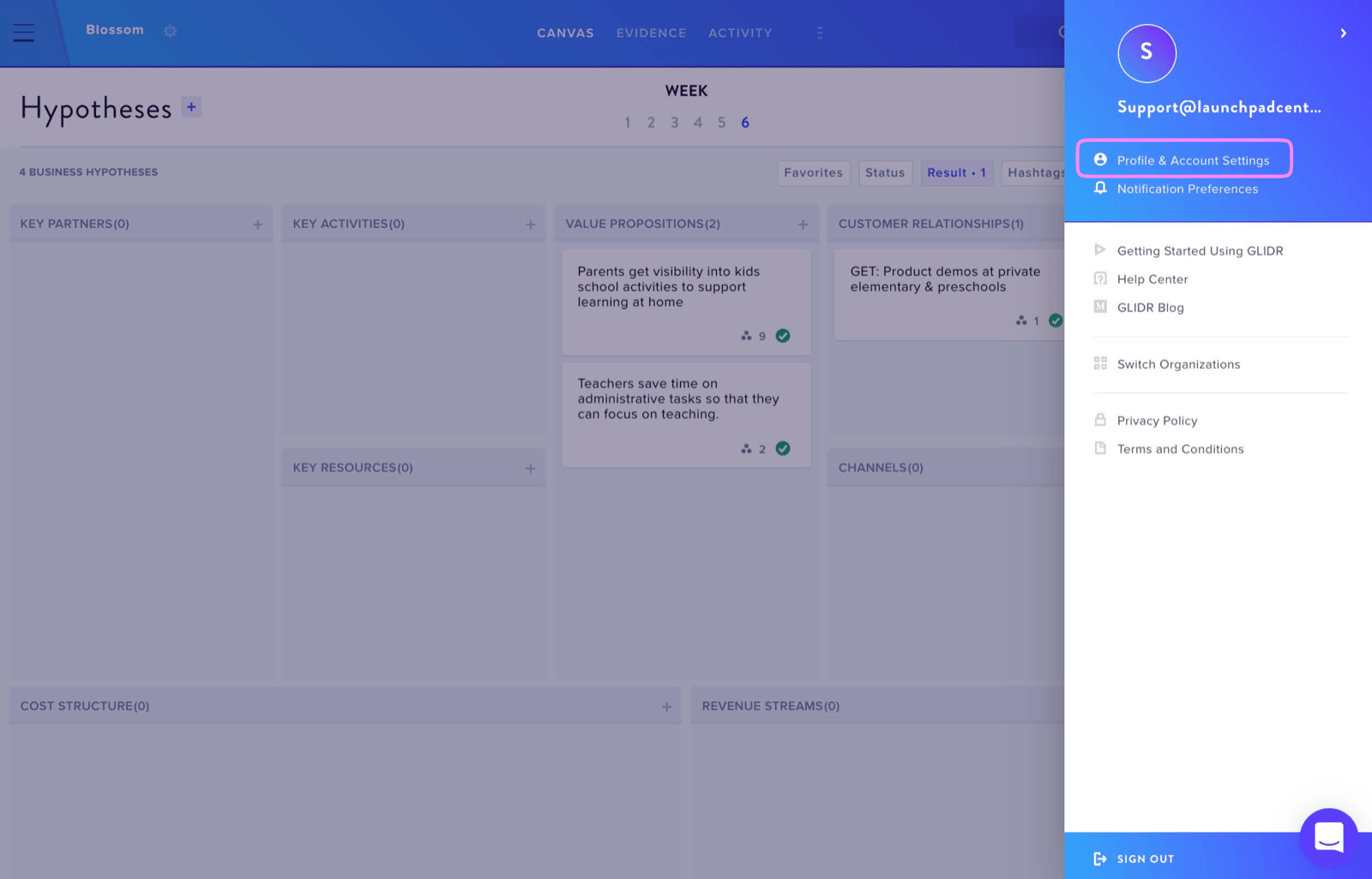This screenshot has height=879, width=1372.
Task: Select week 6
Action: coord(745,123)
